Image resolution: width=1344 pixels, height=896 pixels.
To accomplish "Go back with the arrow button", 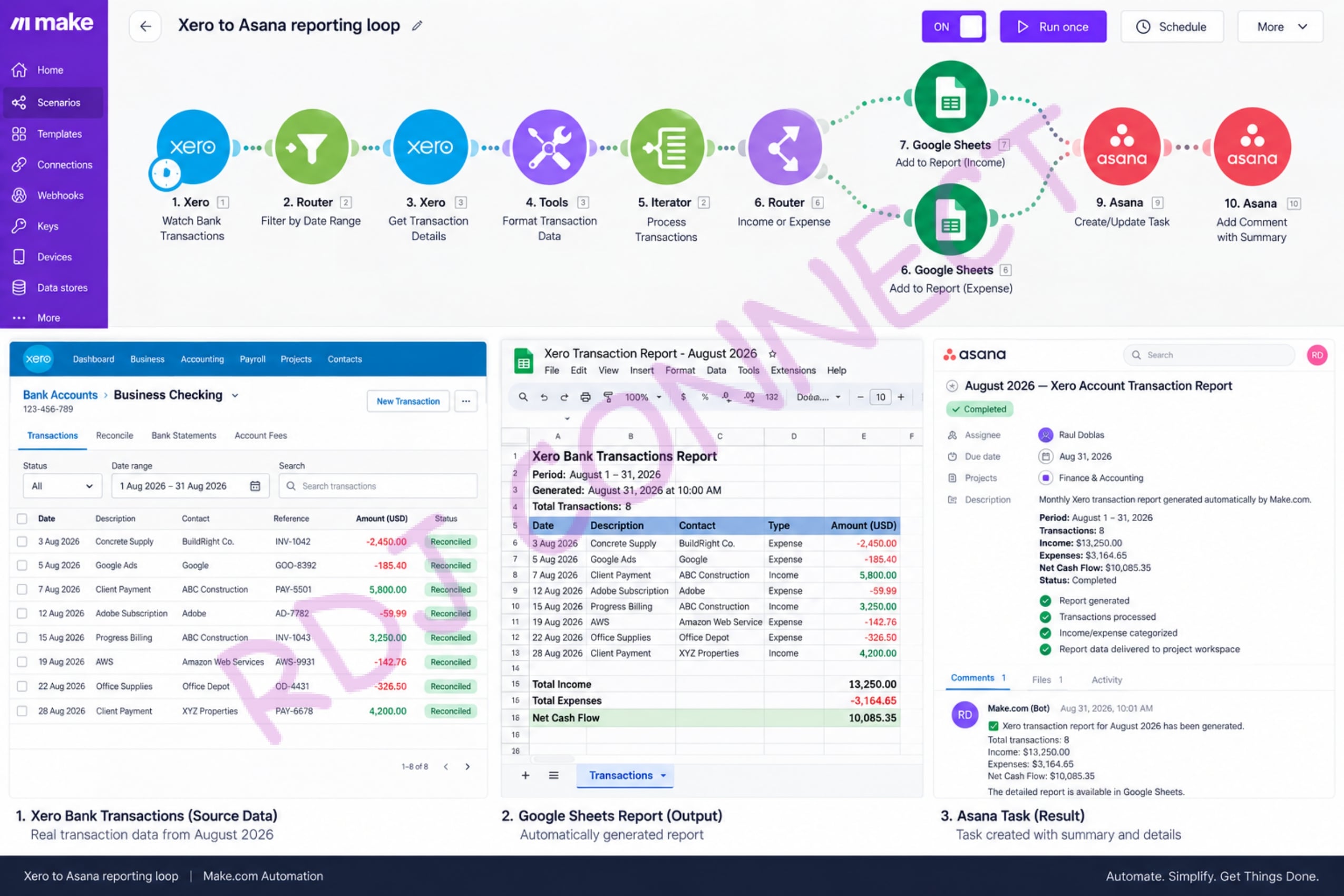I will (x=145, y=26).
